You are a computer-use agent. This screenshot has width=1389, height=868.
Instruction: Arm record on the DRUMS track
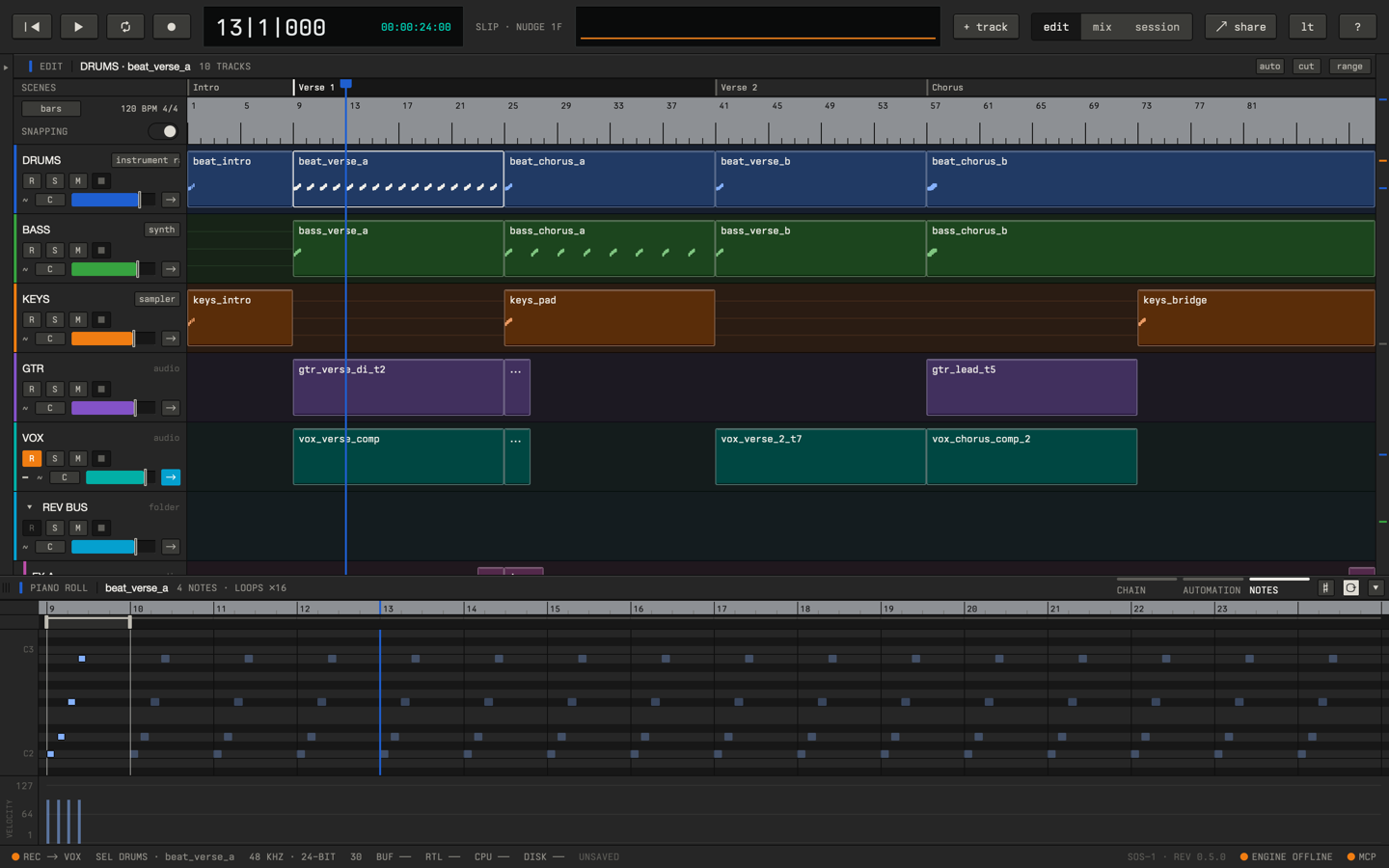[32, 180]
